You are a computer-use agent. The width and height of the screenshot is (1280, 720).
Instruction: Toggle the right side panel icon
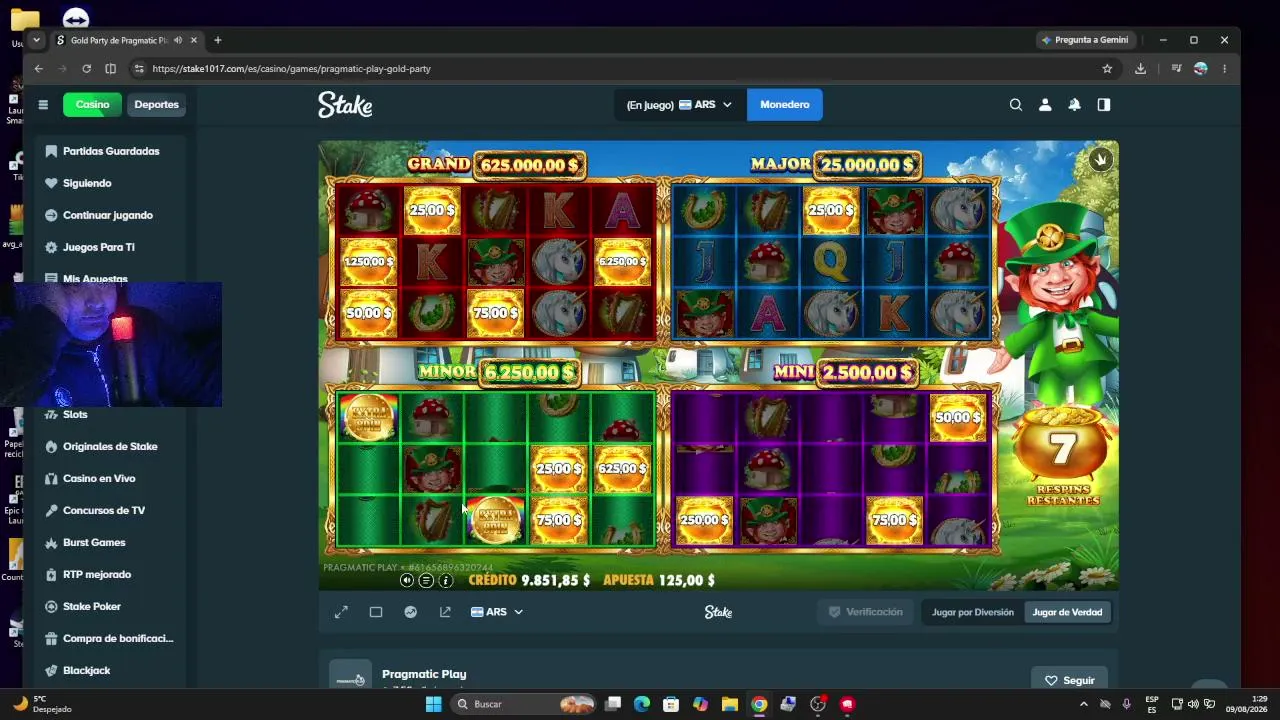1104,104
